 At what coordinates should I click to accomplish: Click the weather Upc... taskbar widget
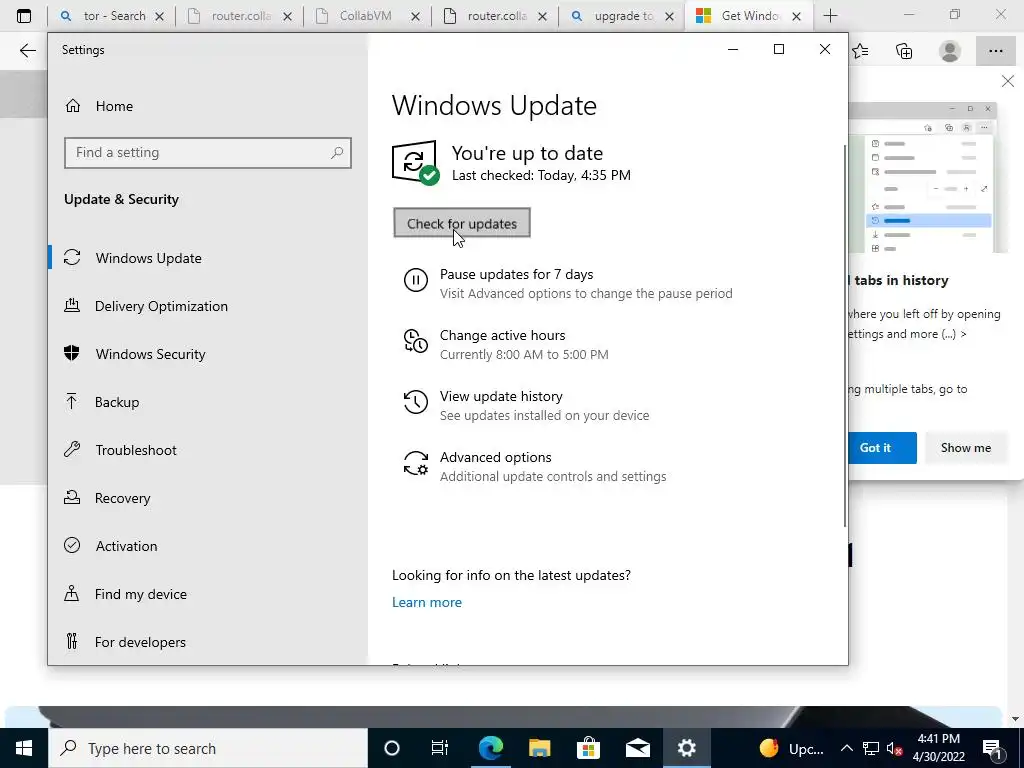tap(792, 748)
